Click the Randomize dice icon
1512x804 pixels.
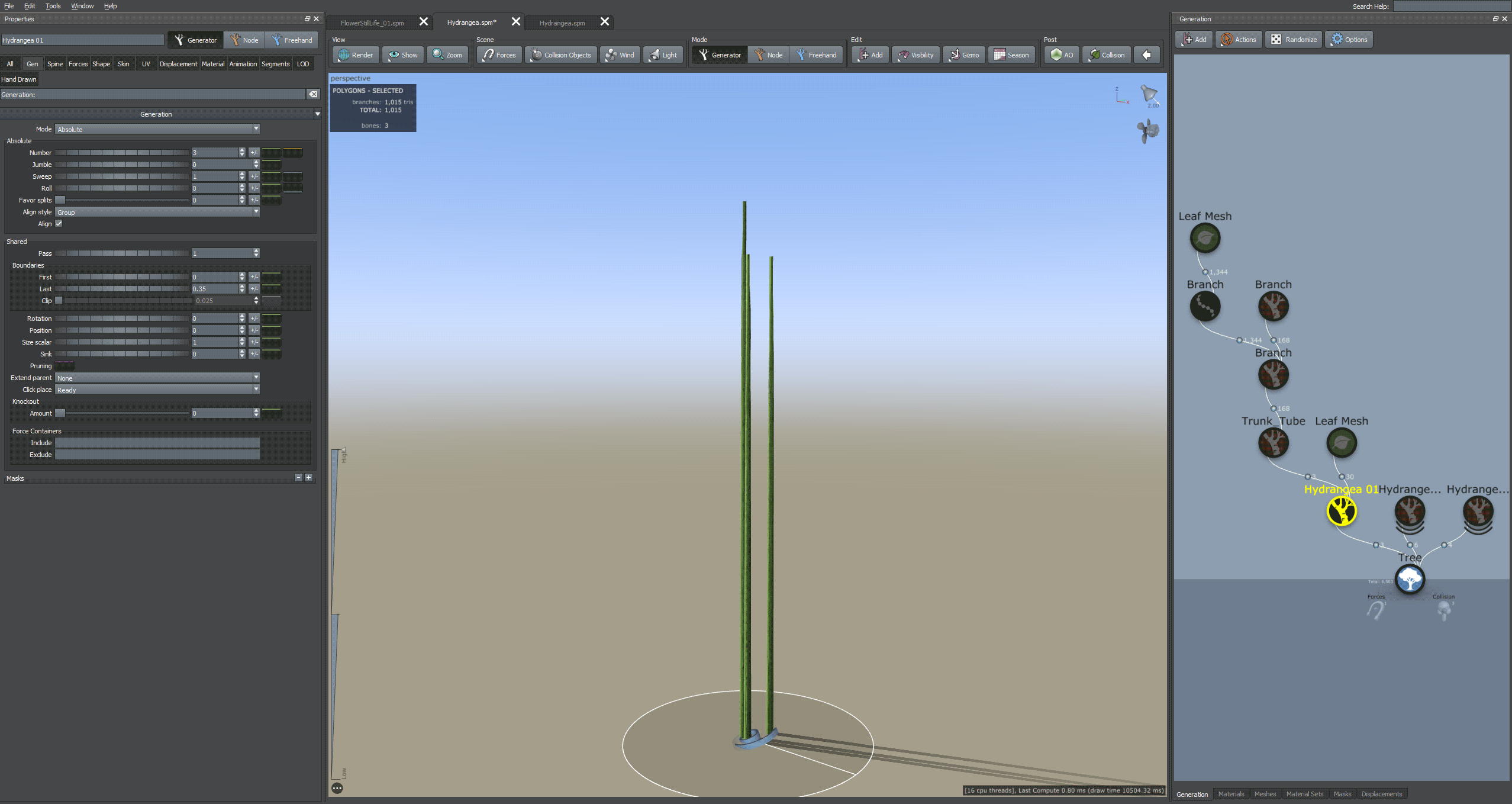(x=1276, y=40)
